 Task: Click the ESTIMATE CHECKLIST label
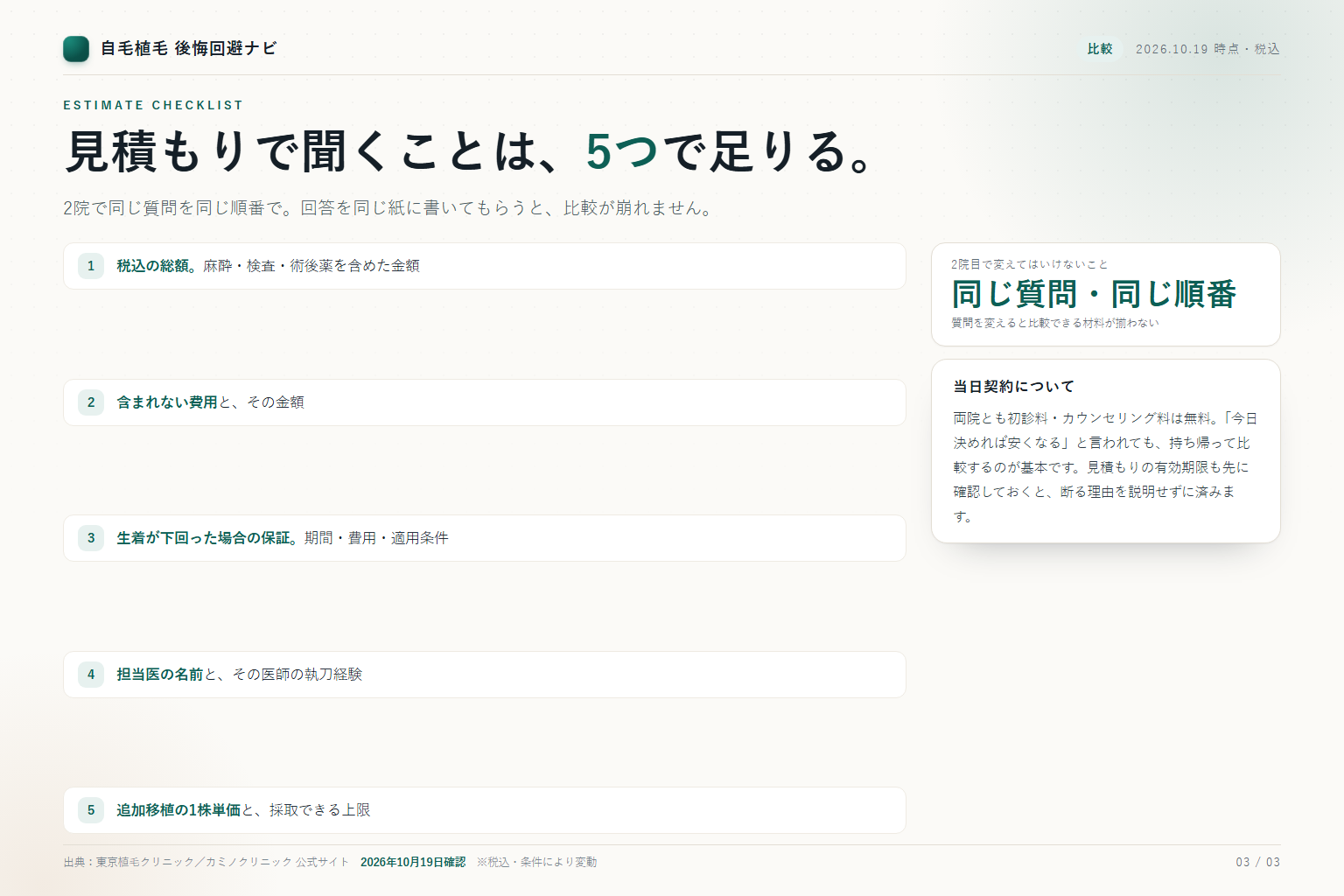coord(153,105)
